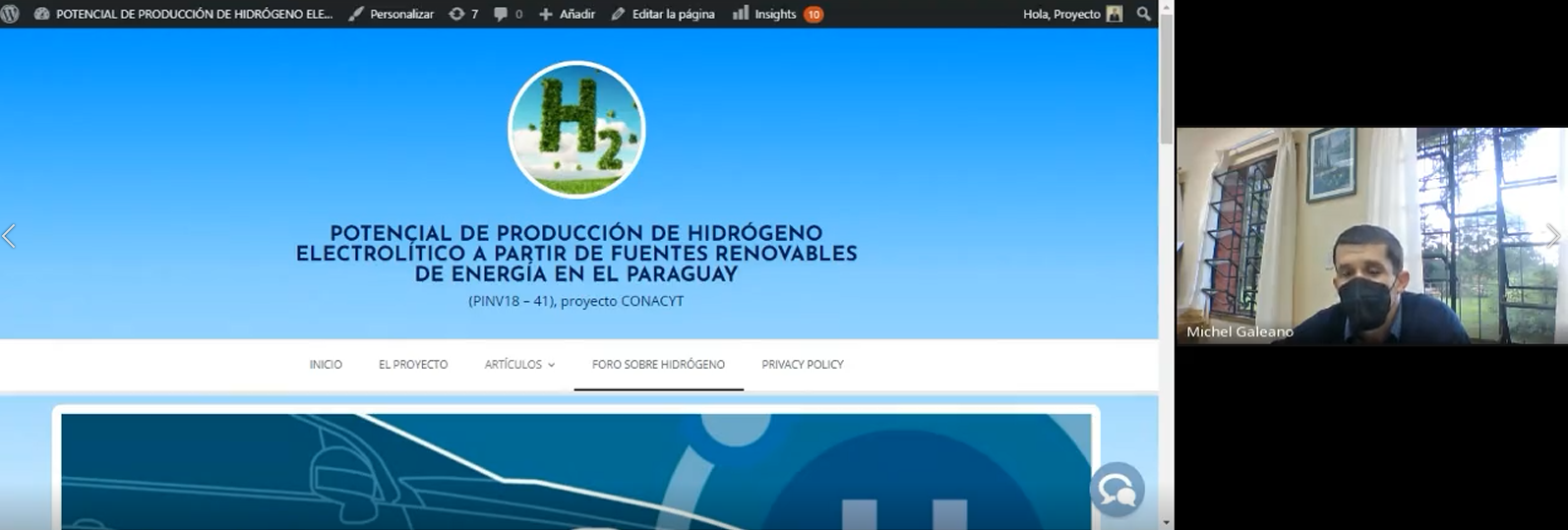
Task: Open Personalizar customizer
Action: point(392,14)
